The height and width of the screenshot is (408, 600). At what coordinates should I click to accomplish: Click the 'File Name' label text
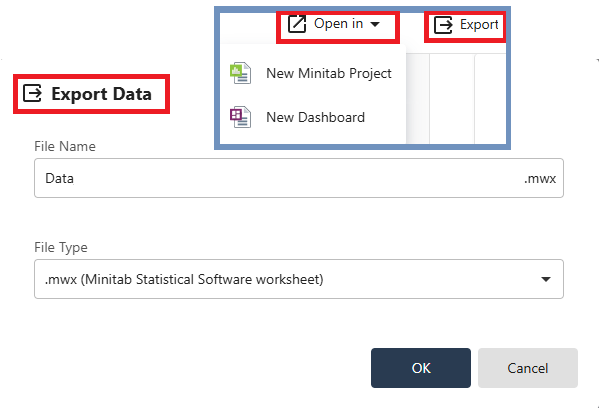pyautogui.click(x=65, y=146)
